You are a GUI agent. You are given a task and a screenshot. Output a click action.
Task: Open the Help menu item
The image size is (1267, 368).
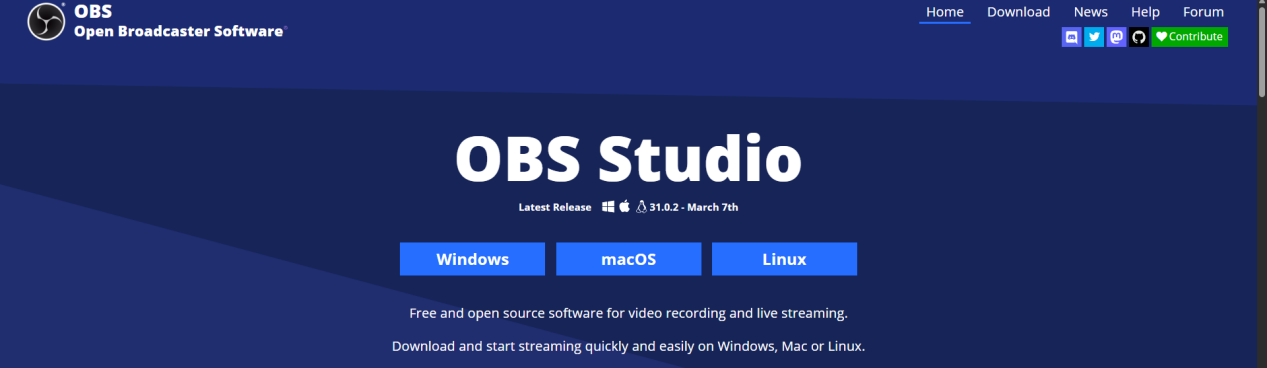point(1145,12)
